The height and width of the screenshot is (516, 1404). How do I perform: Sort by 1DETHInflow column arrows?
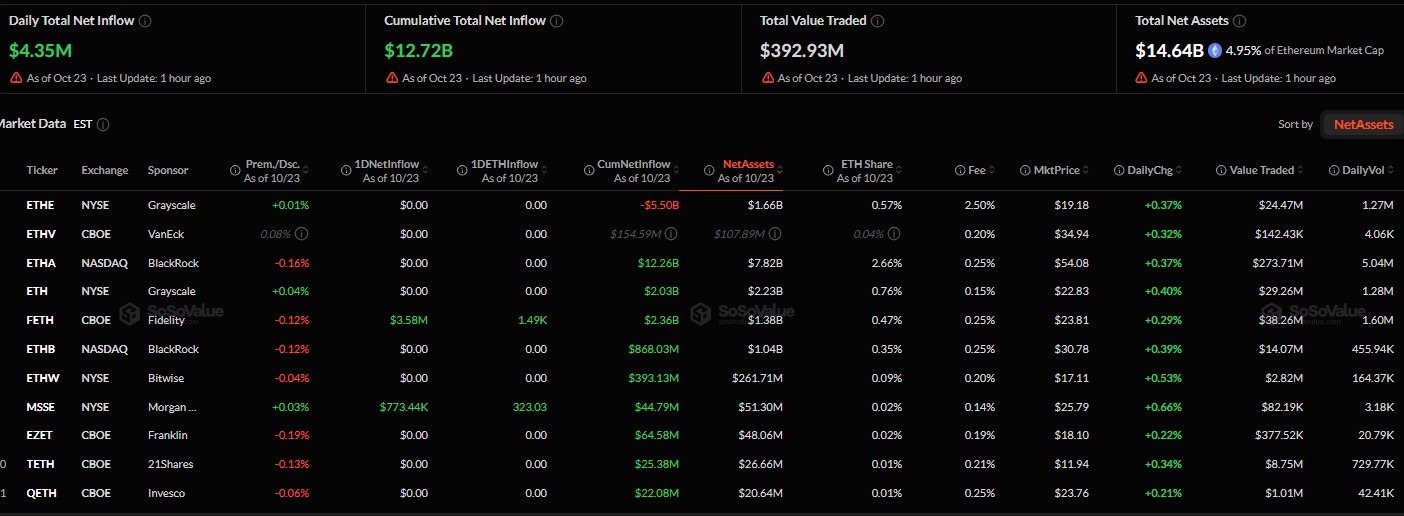[545, 171]
